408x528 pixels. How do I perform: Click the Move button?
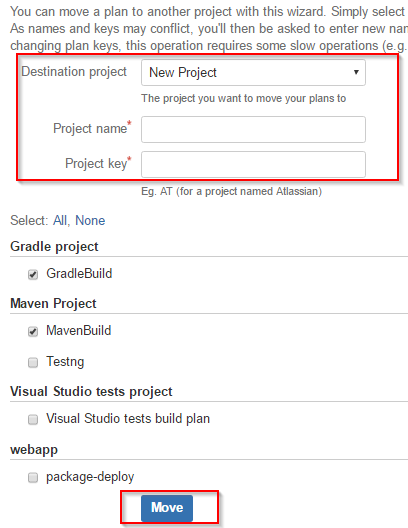pos(167,508)
